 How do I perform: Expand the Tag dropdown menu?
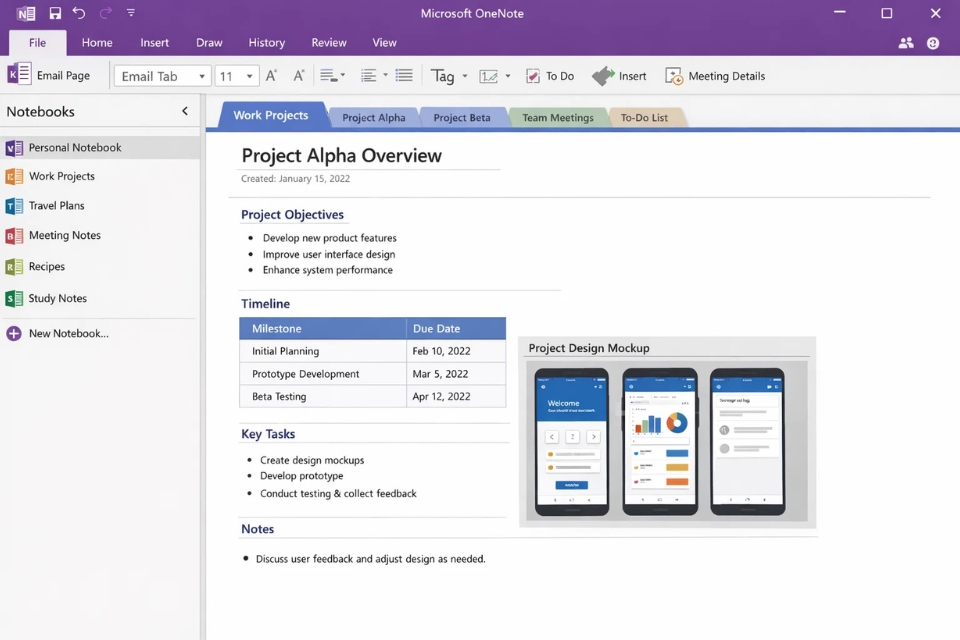463,75
